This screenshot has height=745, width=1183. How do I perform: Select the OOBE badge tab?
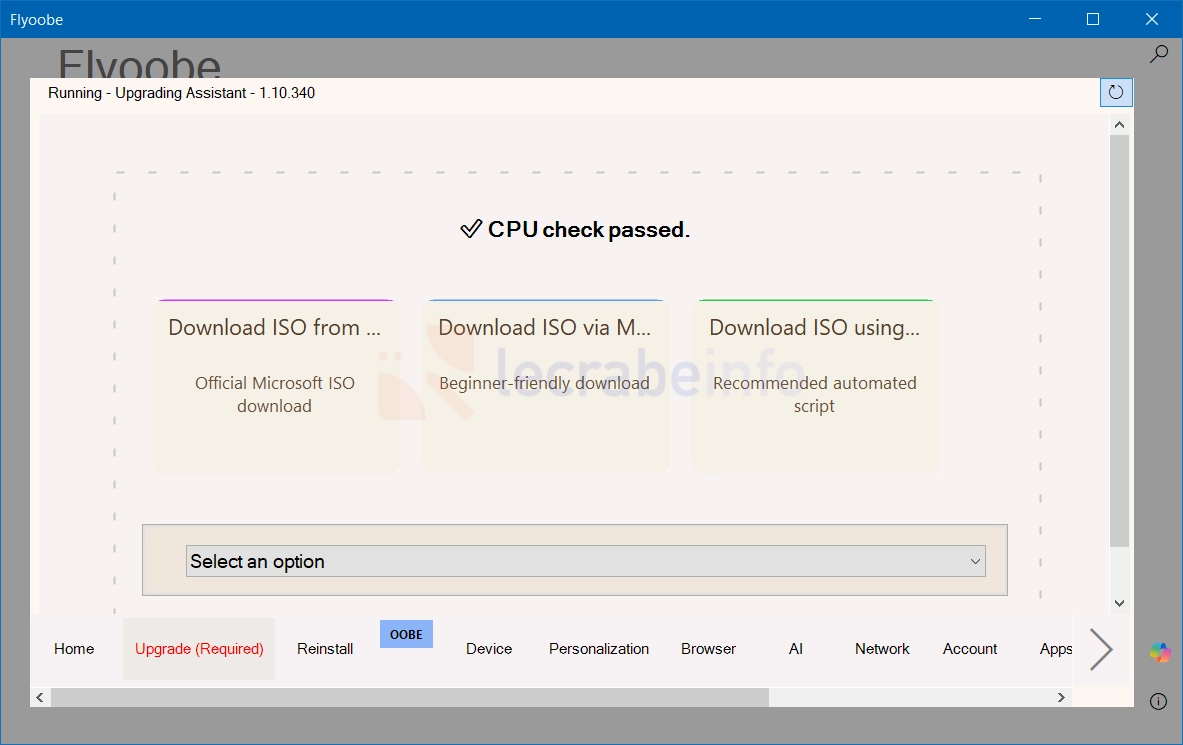click(406, 634)
